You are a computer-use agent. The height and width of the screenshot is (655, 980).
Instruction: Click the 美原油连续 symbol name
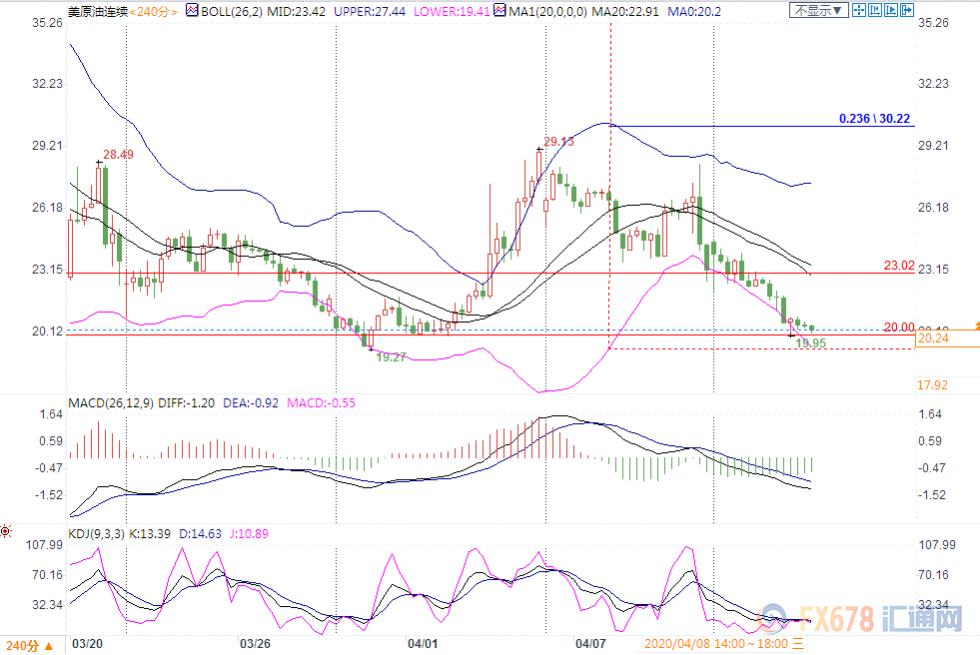point(98,11)
